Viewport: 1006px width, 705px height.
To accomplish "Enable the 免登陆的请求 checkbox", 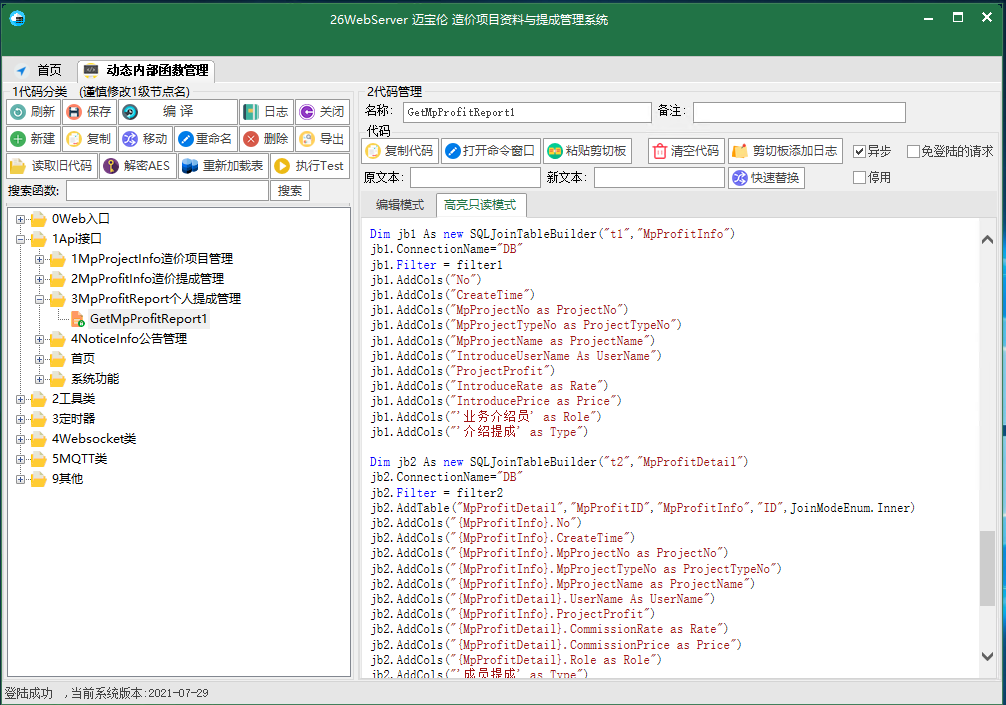I will point(913,151).
